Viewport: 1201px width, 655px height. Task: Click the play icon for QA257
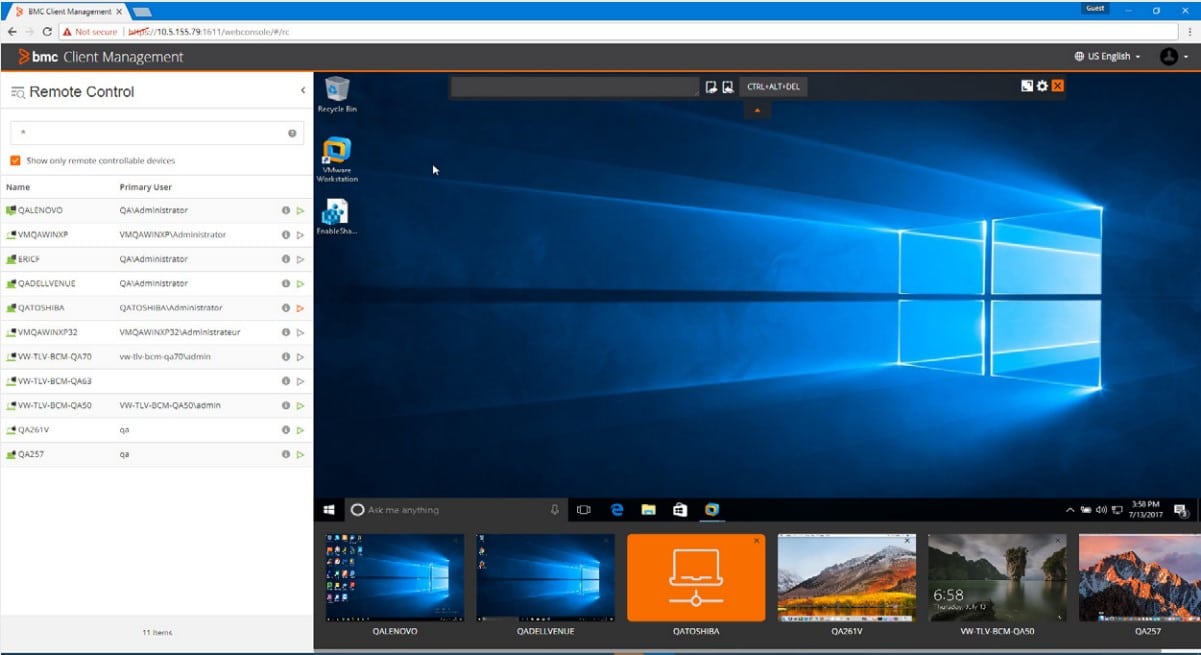click(x=300, y=454)
